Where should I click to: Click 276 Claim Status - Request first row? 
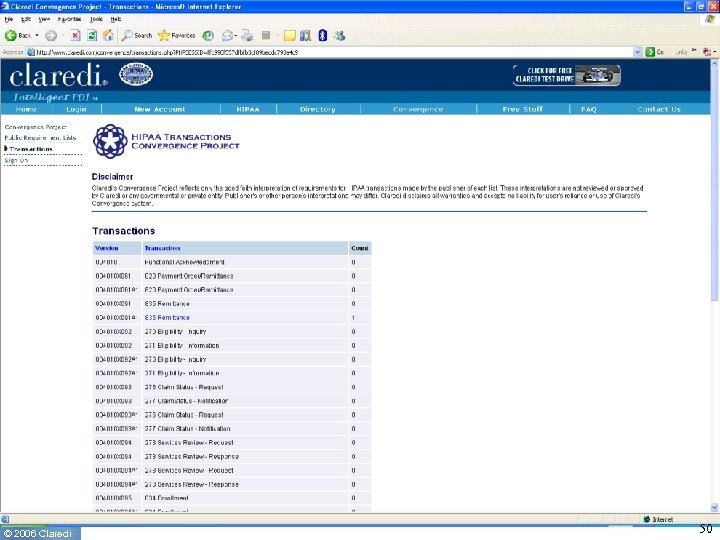(x=184, y=387)
